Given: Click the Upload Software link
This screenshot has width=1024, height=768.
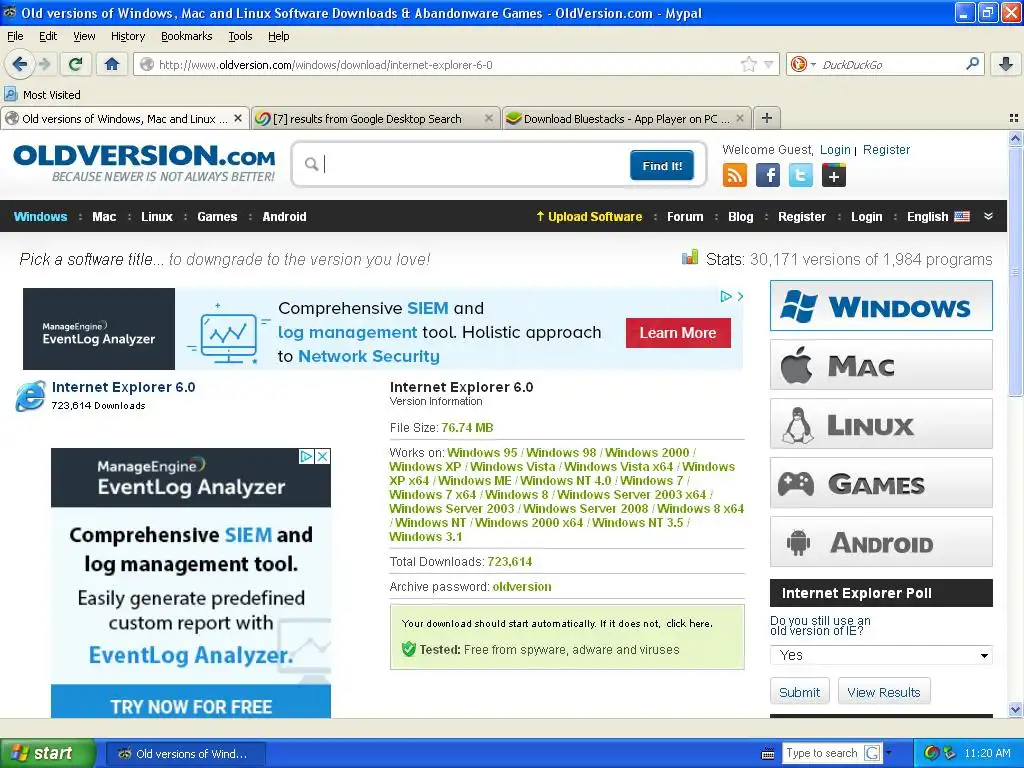Looking at the screenshot, I should point(588,217).
